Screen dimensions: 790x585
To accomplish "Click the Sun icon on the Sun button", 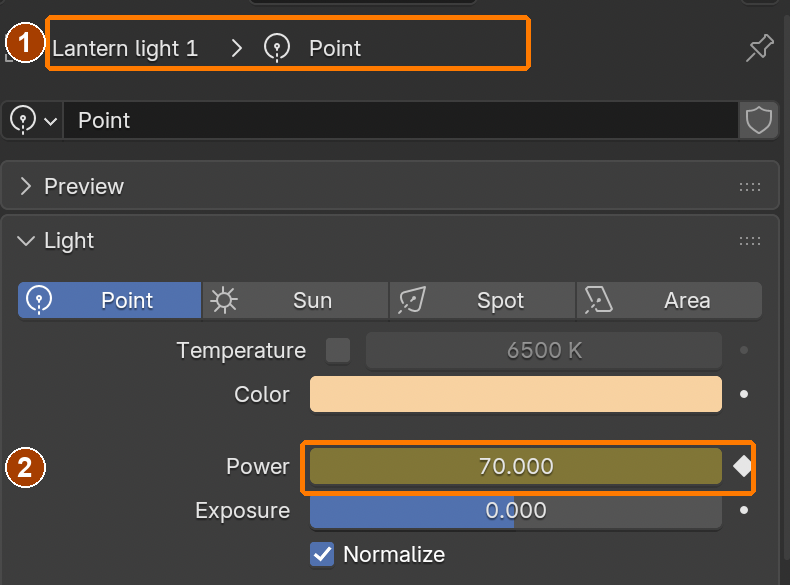I will point(224,300).
